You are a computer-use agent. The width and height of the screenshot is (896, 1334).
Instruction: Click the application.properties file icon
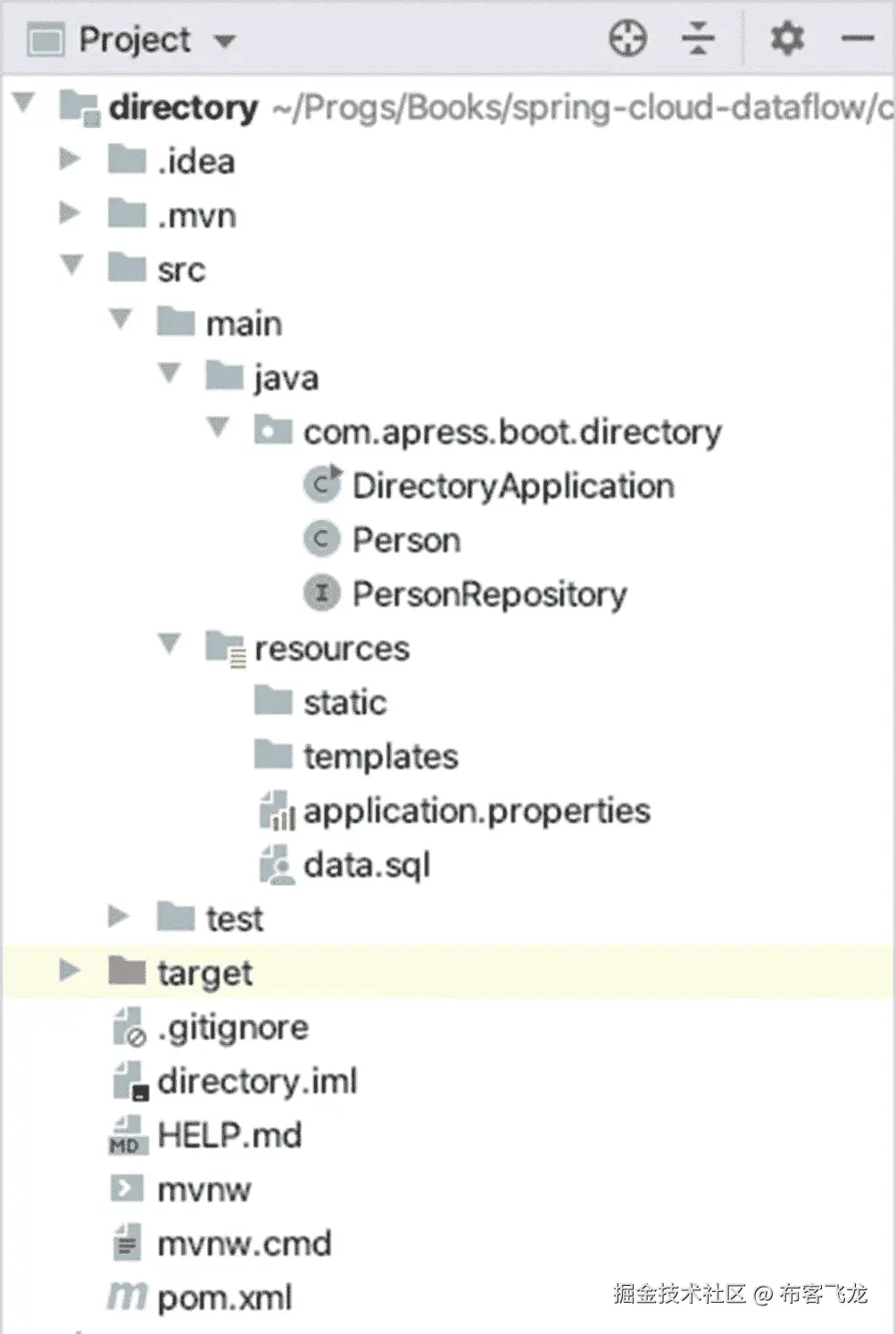(275, 810)
